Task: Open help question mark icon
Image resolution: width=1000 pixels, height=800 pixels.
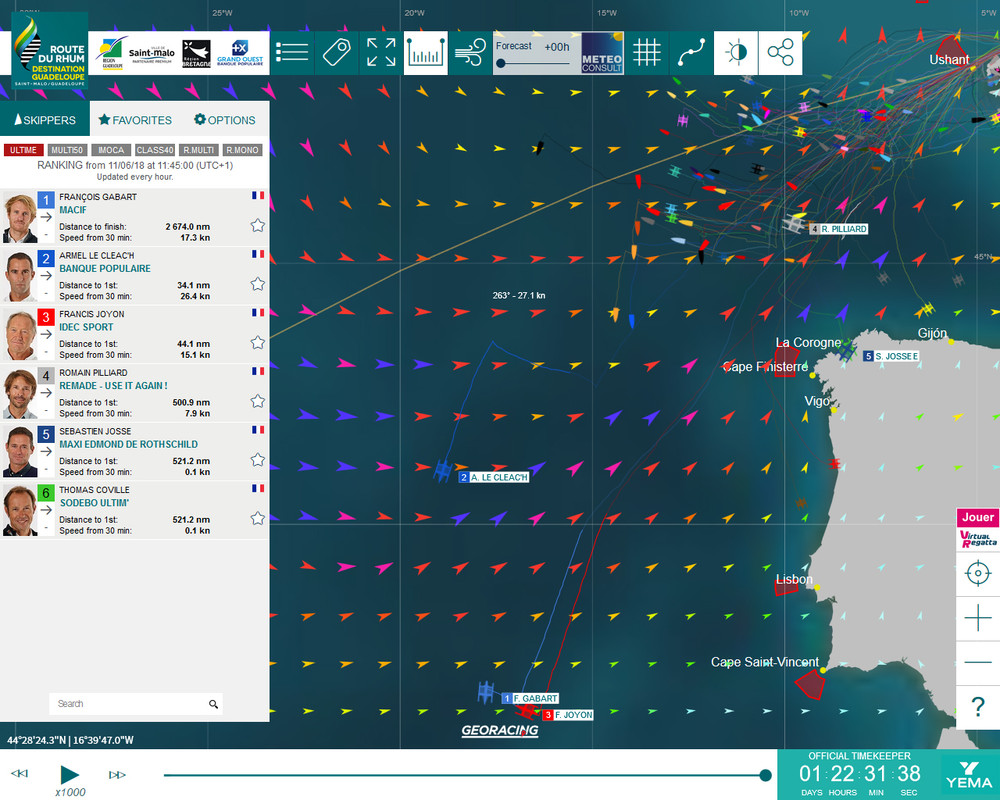Action: (x=978, y=707)
